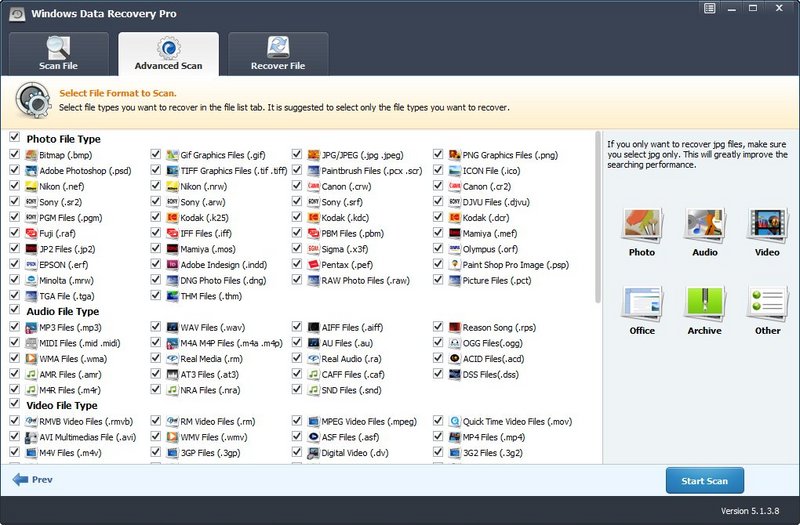Screen dimensions: 800x525
Task: Click the Mamiya (.mef) label
Action: (x=490, y=234)
